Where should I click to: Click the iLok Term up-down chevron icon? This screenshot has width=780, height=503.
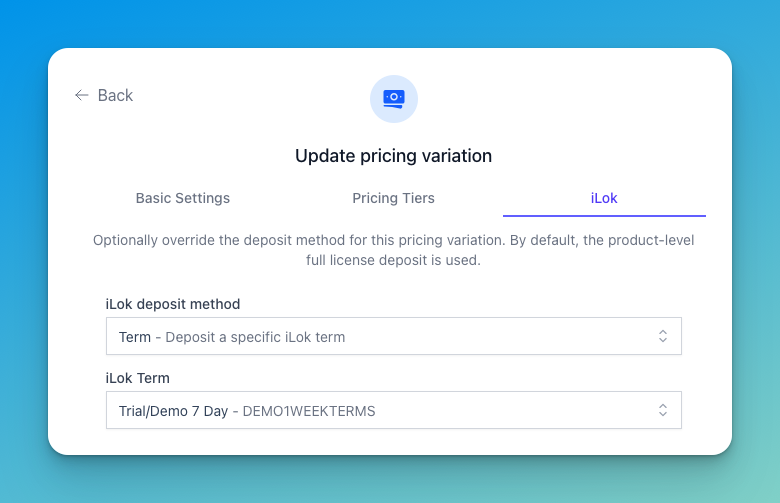[663, 410]
